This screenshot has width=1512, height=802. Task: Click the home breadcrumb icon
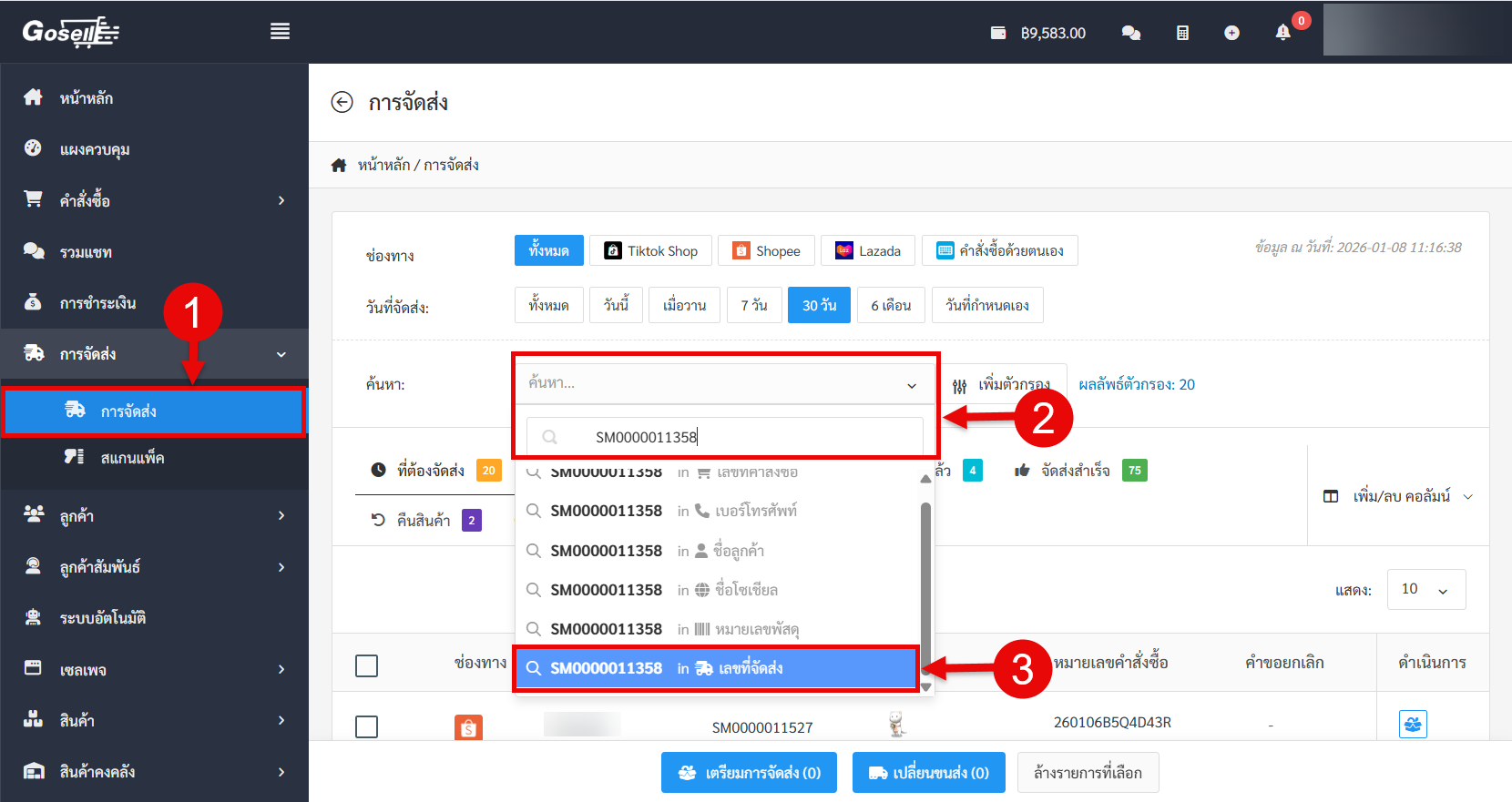click(x=339, y=165)
